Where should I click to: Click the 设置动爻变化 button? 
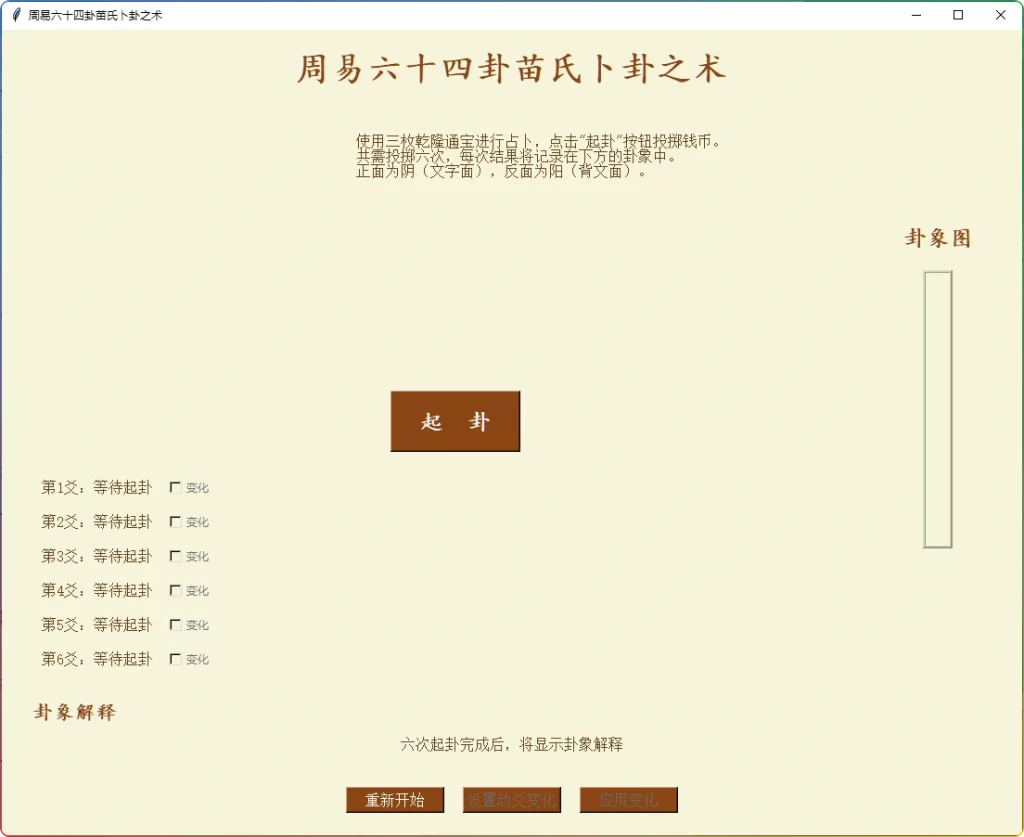(x=511, y=800)
